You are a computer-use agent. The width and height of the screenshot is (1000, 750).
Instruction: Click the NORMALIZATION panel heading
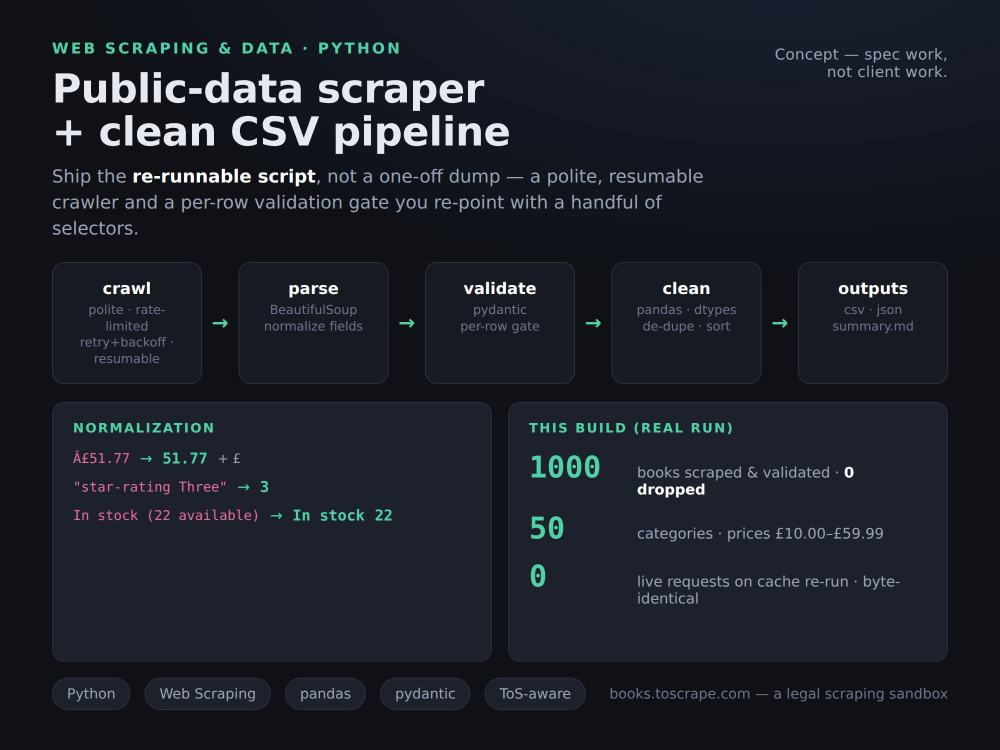143,428
